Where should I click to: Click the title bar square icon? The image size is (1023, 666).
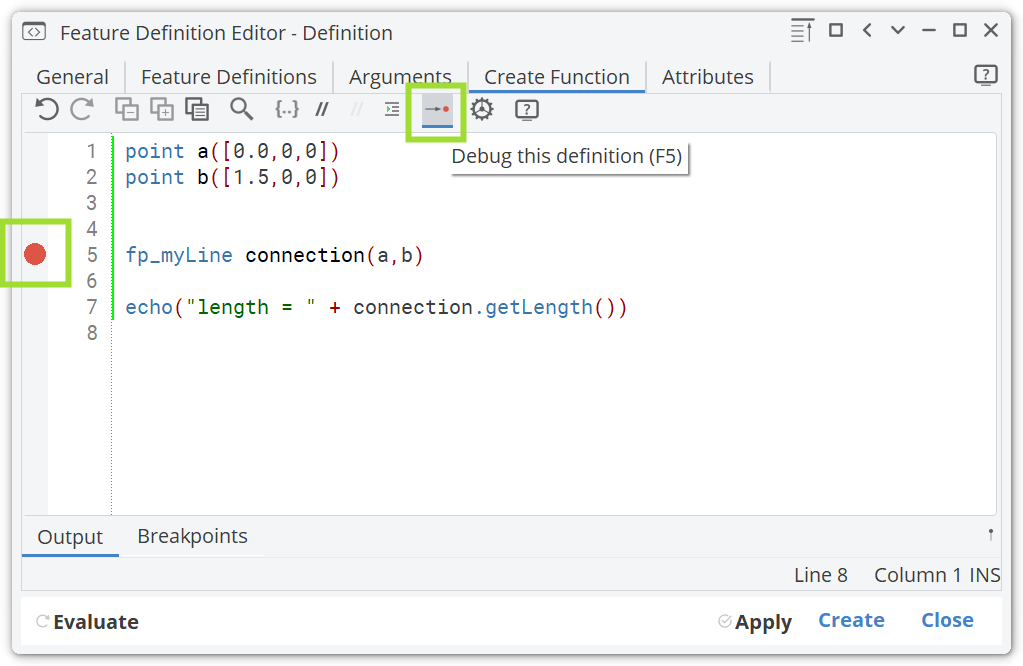[836, 30]
